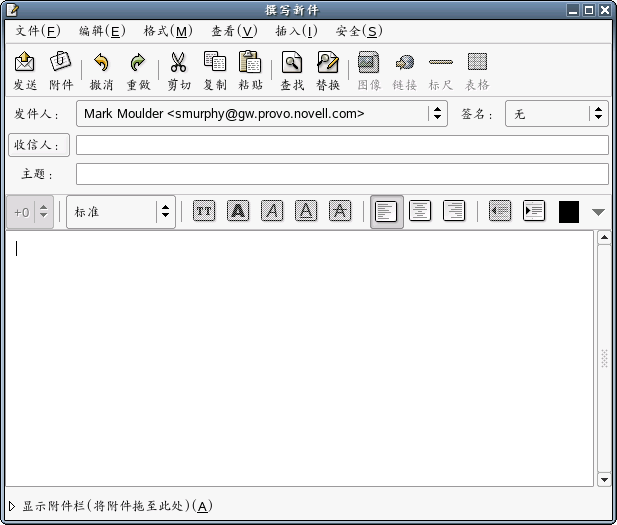Open the 签名 signature dropdown showing 无

pos(556,113)
